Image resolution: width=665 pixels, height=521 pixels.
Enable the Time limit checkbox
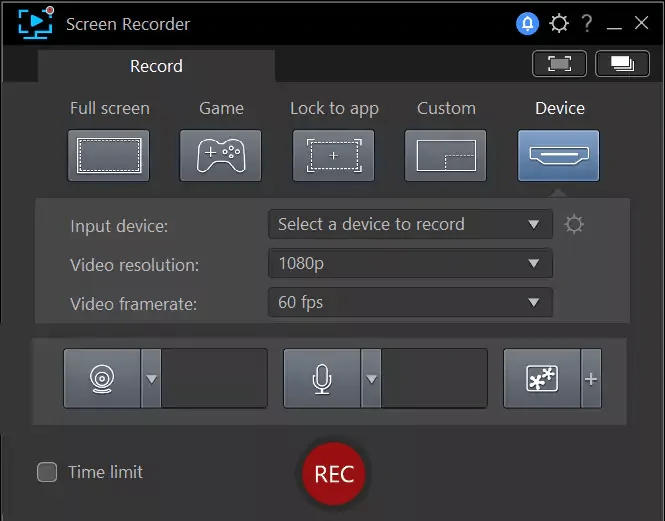[x=47, y=472]
